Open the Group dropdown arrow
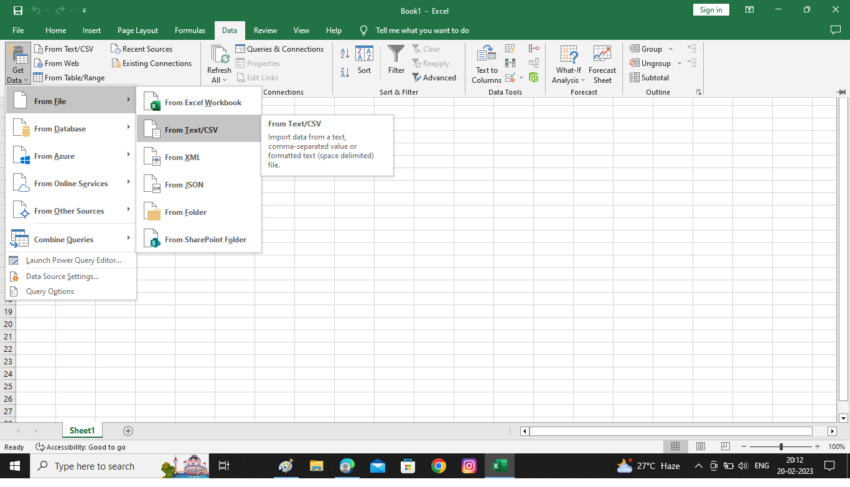Image resolution: width=850 pixels, height=487 pixels. [x=671, y=49]
